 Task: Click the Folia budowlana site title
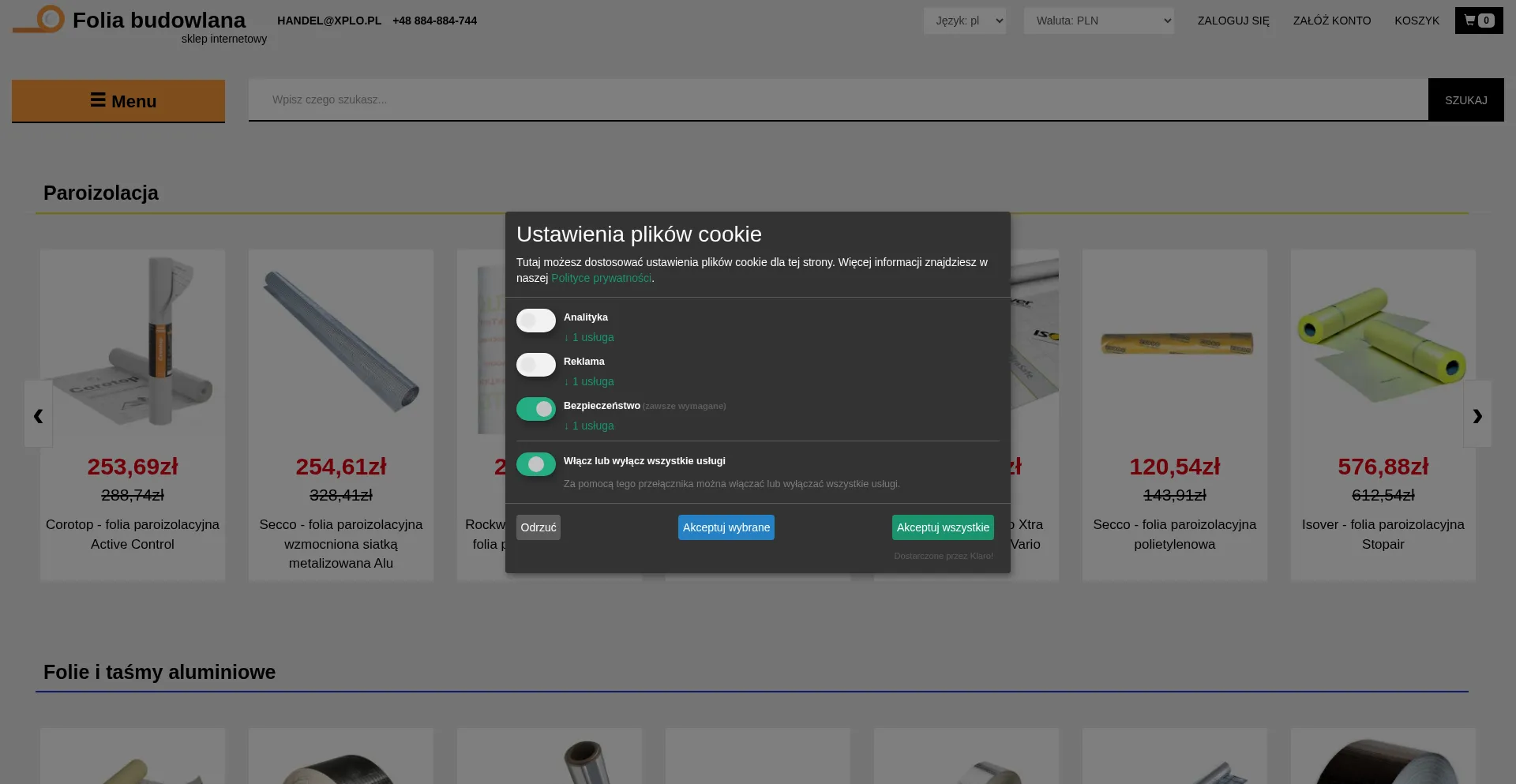(x=159, y=20)
